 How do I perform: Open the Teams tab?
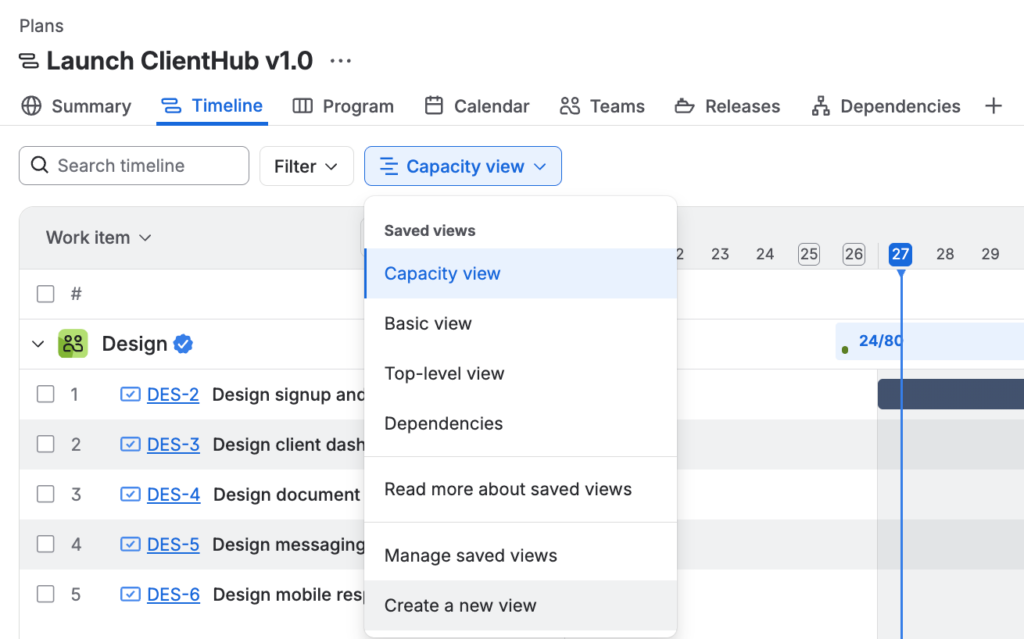tap(602, 106)
